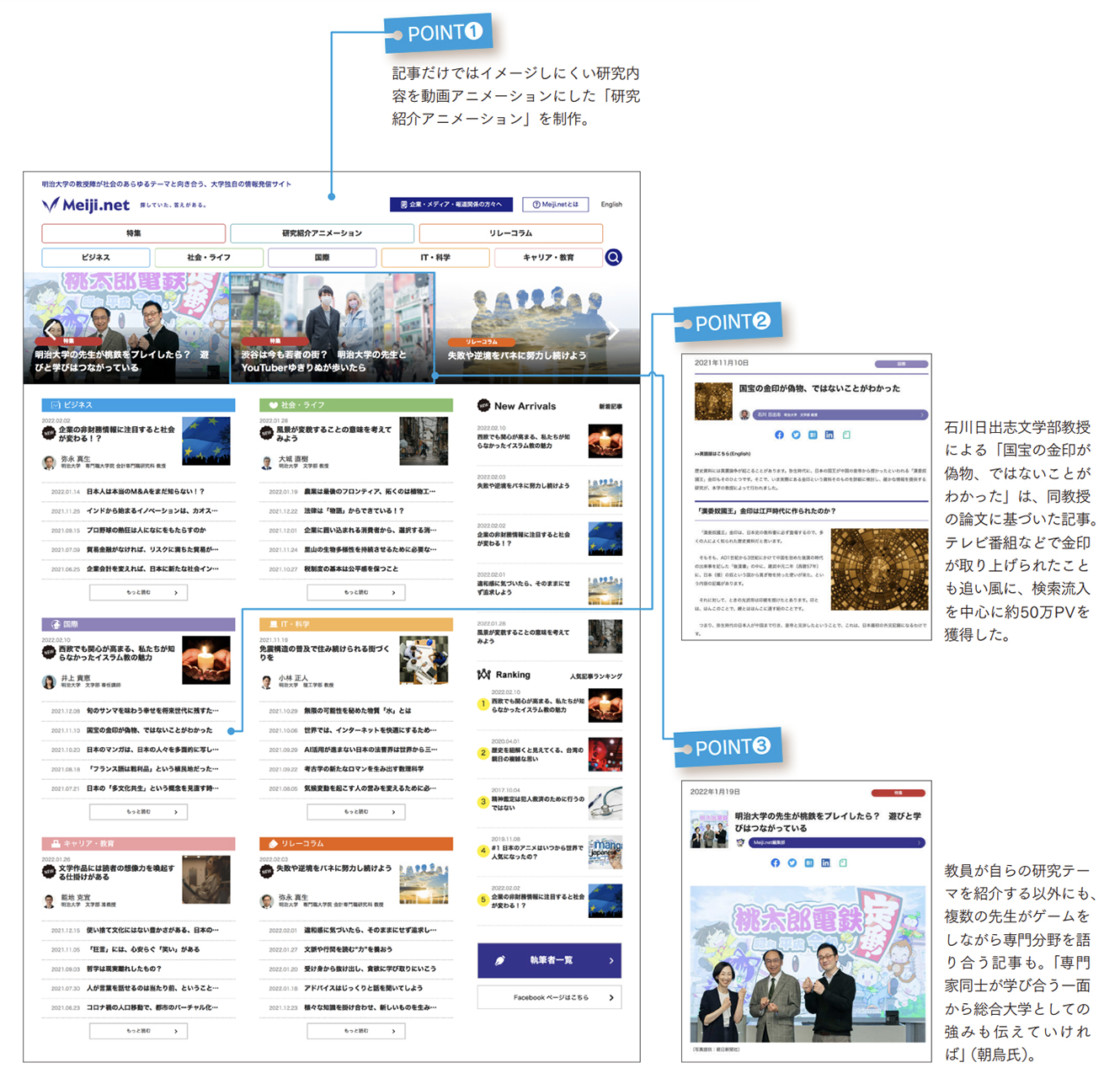Go to the previous carousel slide arrow
The height and width of the screenshot is (1084, 1120).
click(x=52, y=331)
